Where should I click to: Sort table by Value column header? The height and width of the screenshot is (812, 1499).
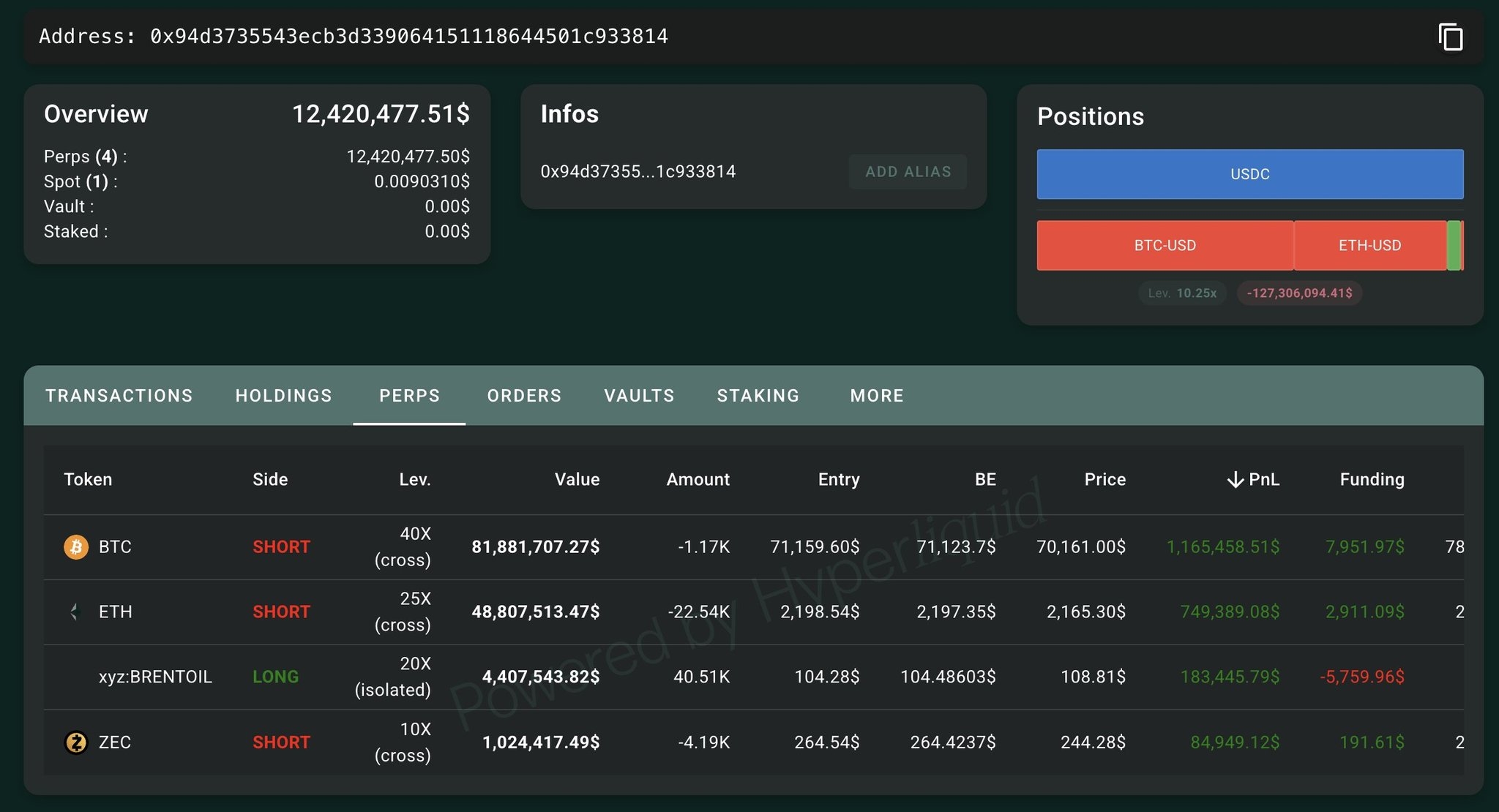[x=577, y=480]
